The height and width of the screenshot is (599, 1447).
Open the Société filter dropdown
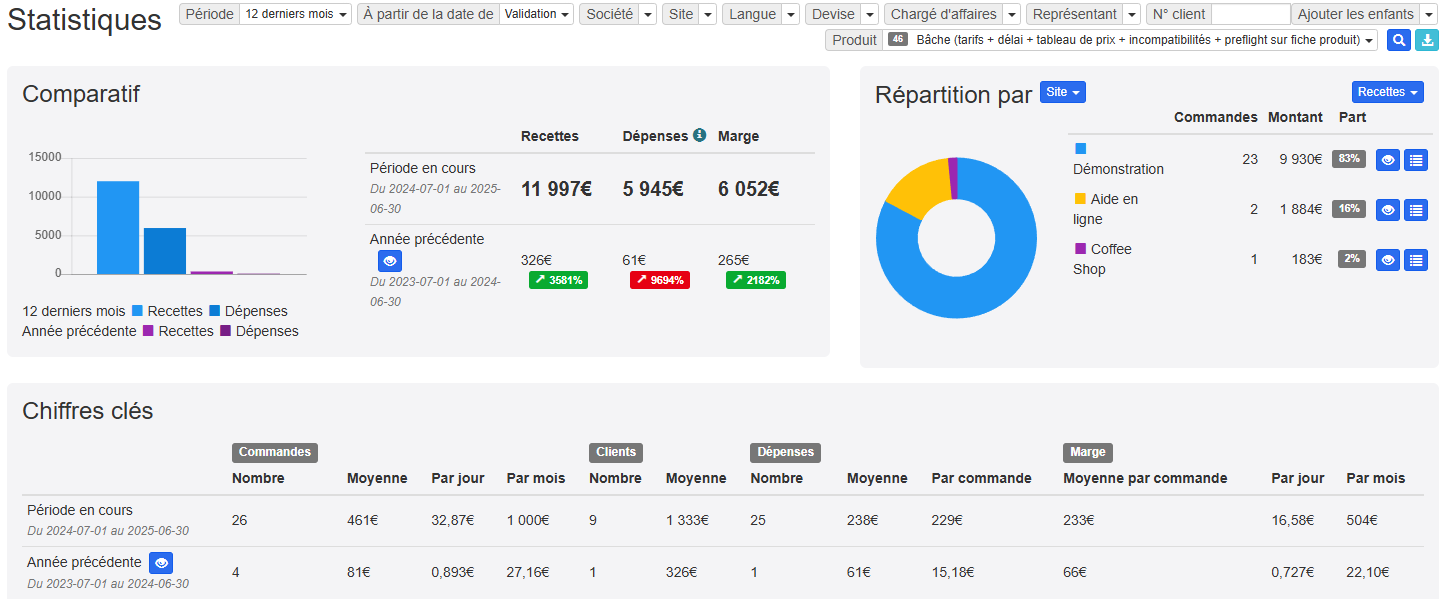pos(647,14)
